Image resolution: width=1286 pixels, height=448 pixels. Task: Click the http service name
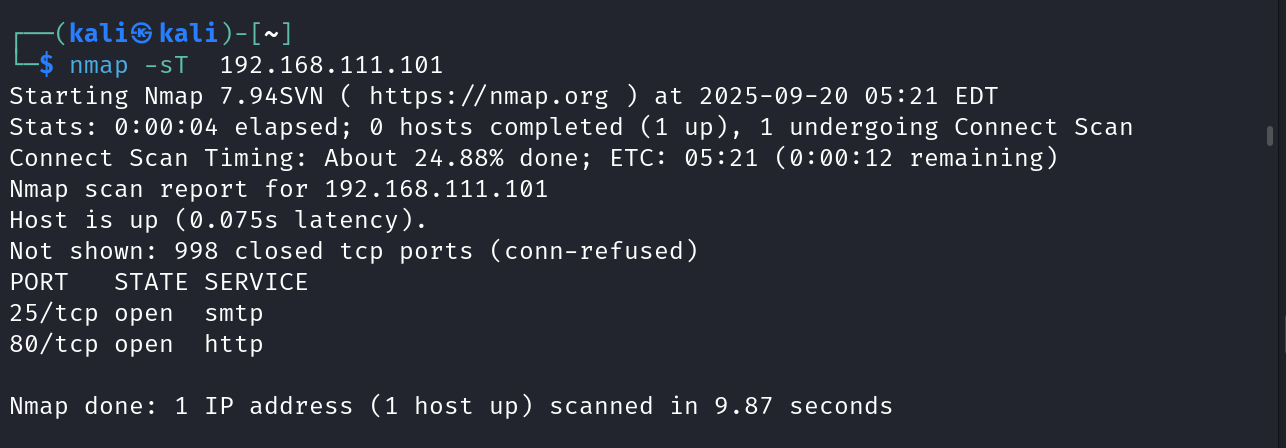(x=234, y=344)
